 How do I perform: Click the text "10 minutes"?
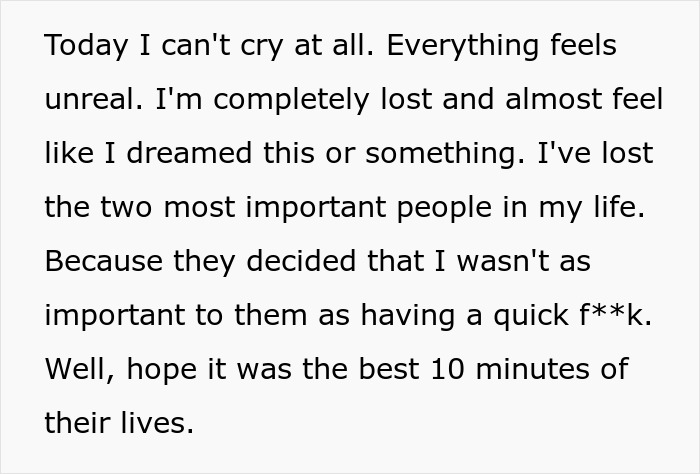(507, 370)
